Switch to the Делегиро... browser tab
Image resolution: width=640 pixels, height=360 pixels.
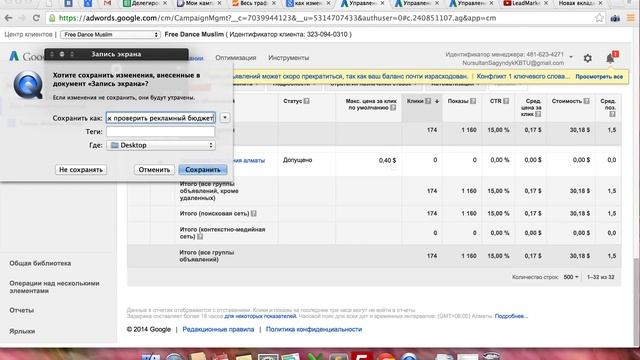coord(145,3)
